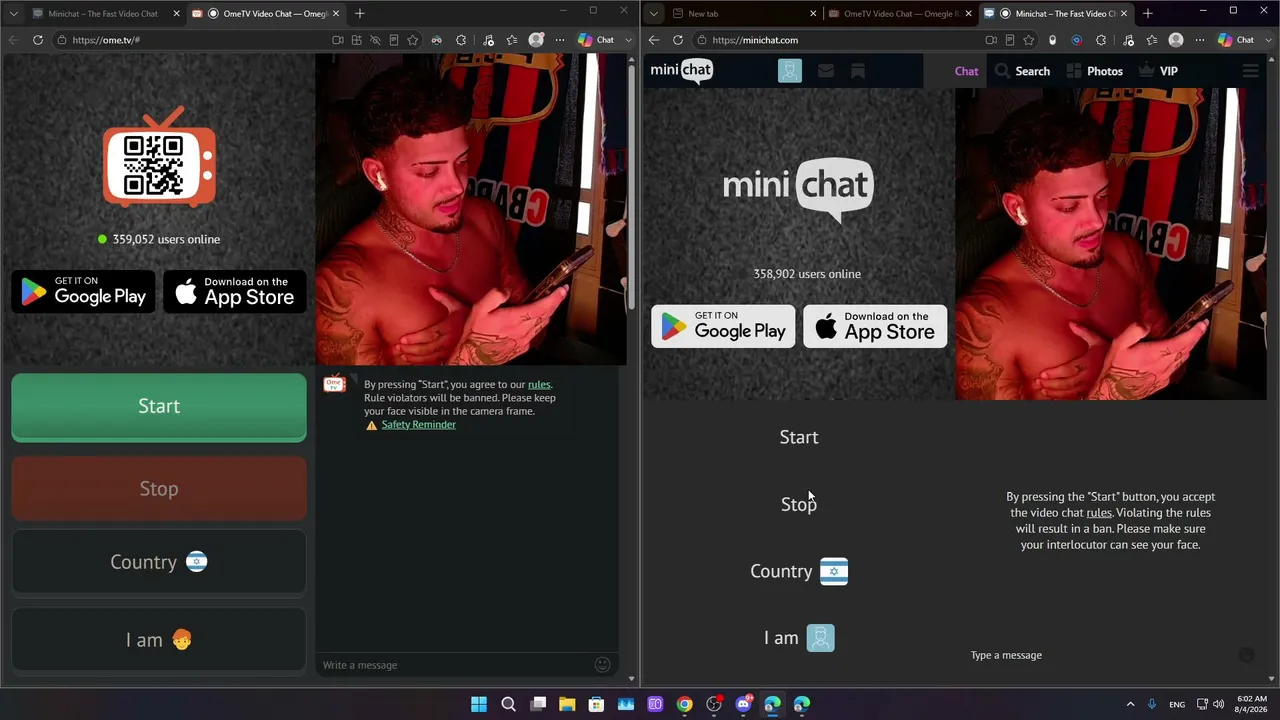This screenshot has width=1280, height=720.
Task: Click Stop on the Minichat page
Action: click(799, 504)
